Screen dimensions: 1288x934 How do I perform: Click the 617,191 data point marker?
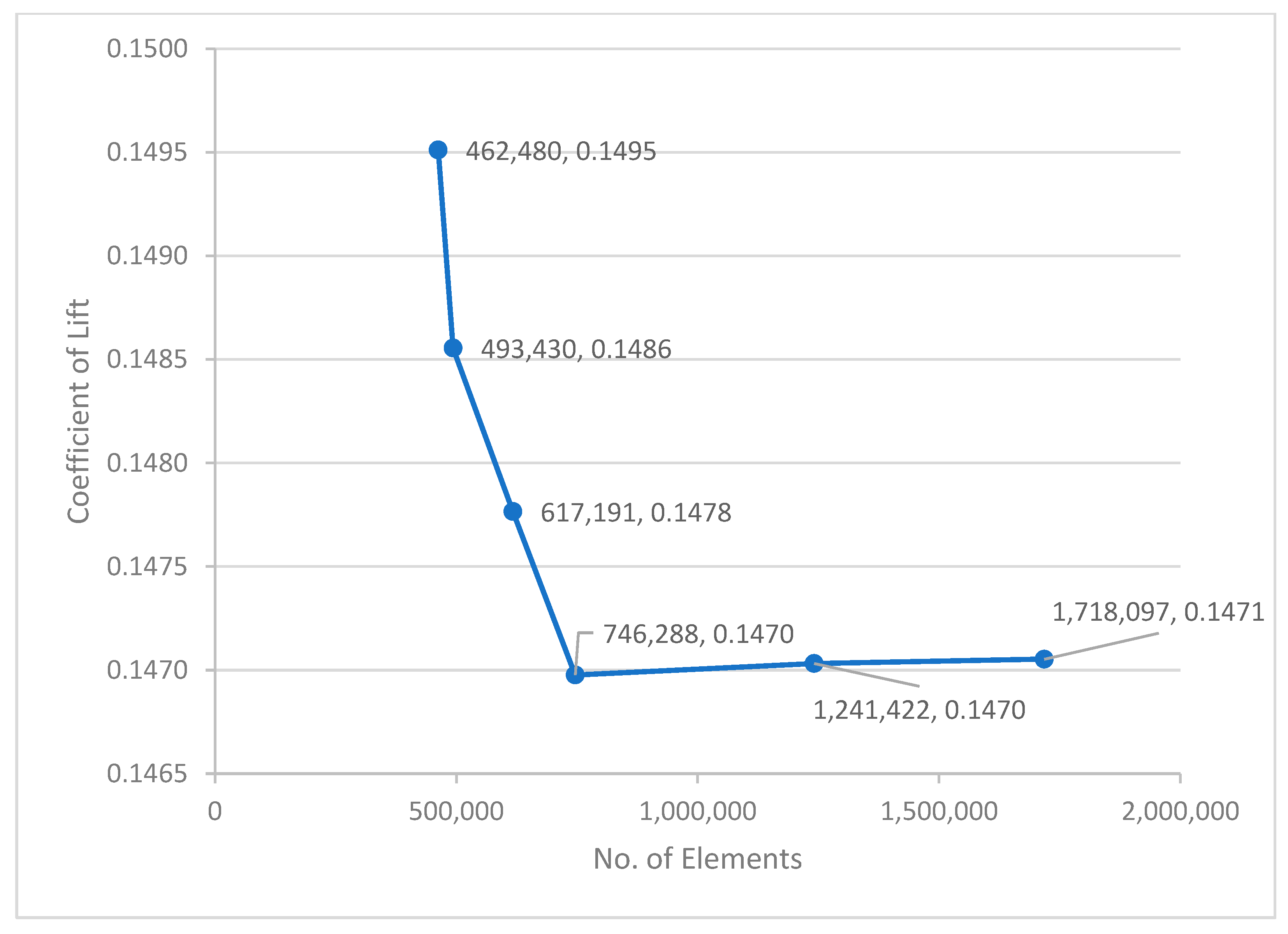point(513,512)
